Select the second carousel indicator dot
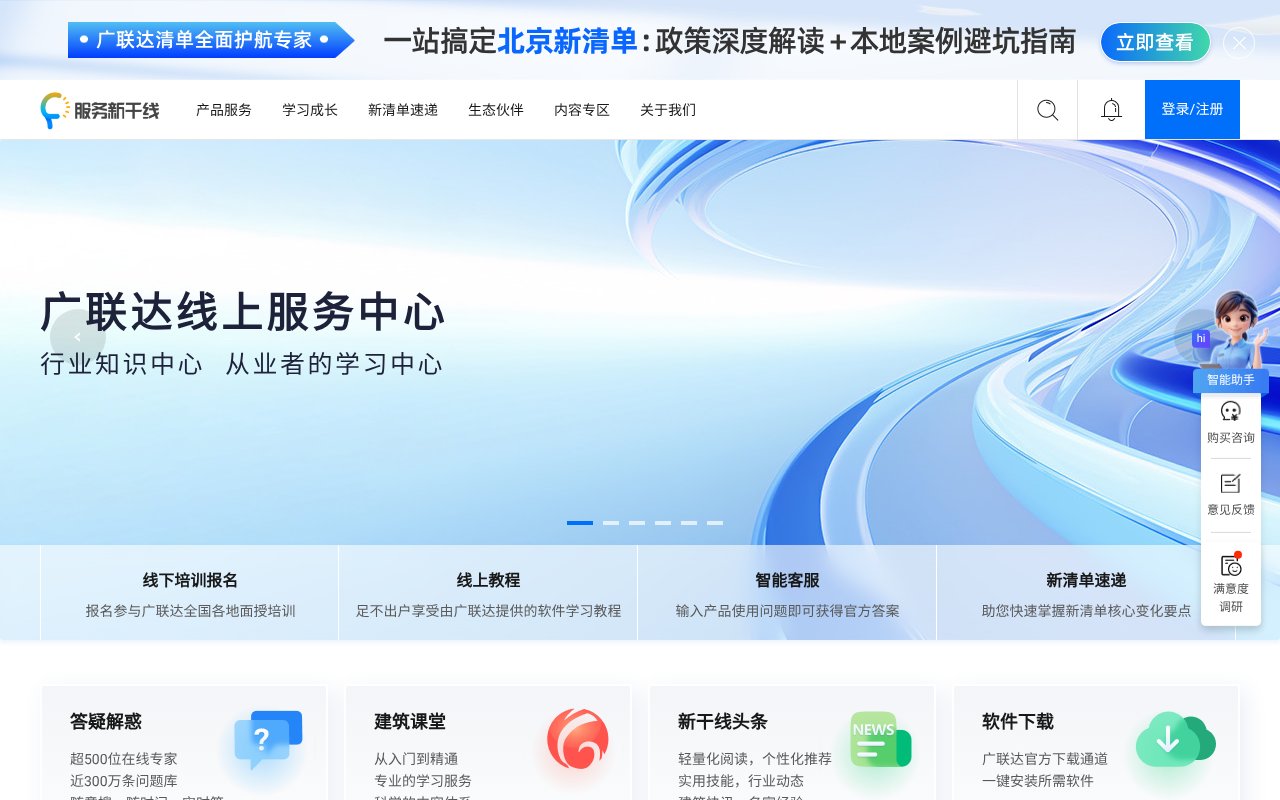The width and height of the screenshot is (1280, 800). (x=612, y=522)
